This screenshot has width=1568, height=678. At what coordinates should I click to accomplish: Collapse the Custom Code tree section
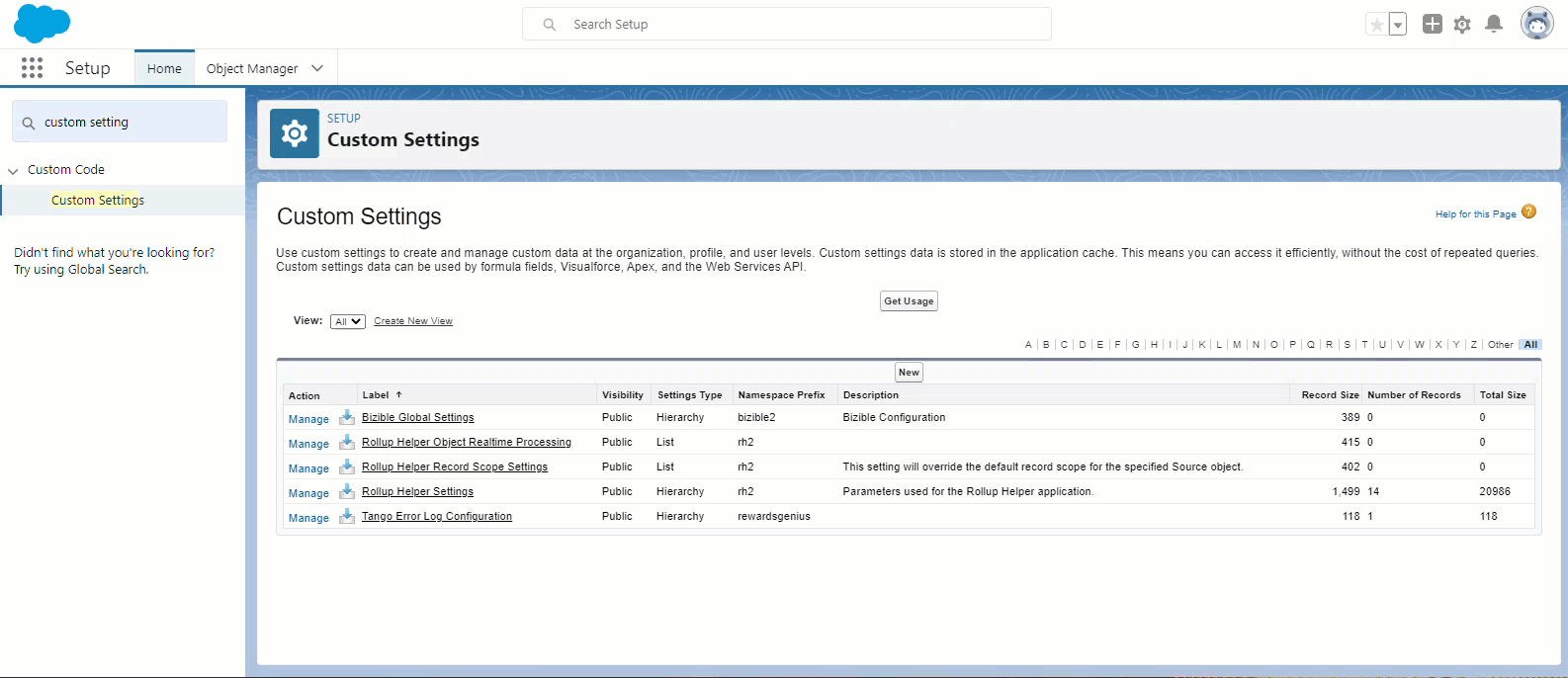click(13, 171)
